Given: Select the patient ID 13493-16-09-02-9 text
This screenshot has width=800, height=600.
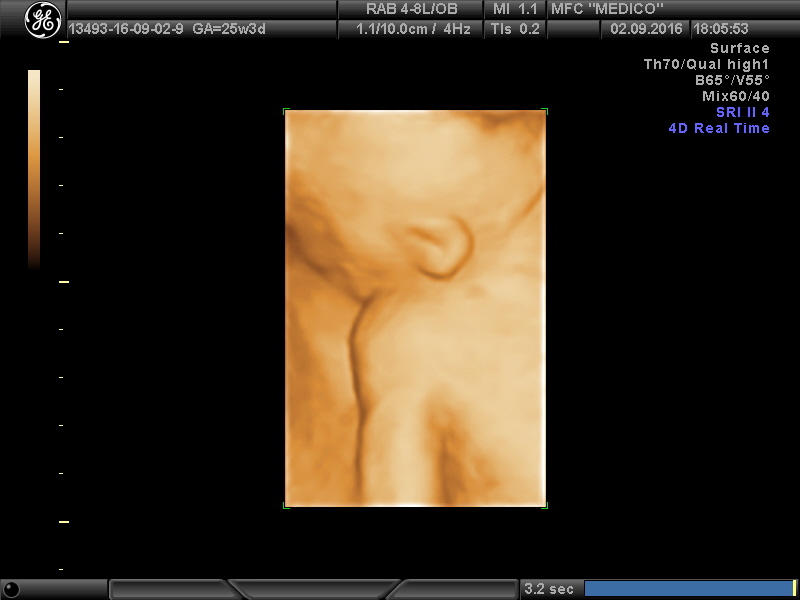Looking at the screenshot, I should tap(126, 29).
